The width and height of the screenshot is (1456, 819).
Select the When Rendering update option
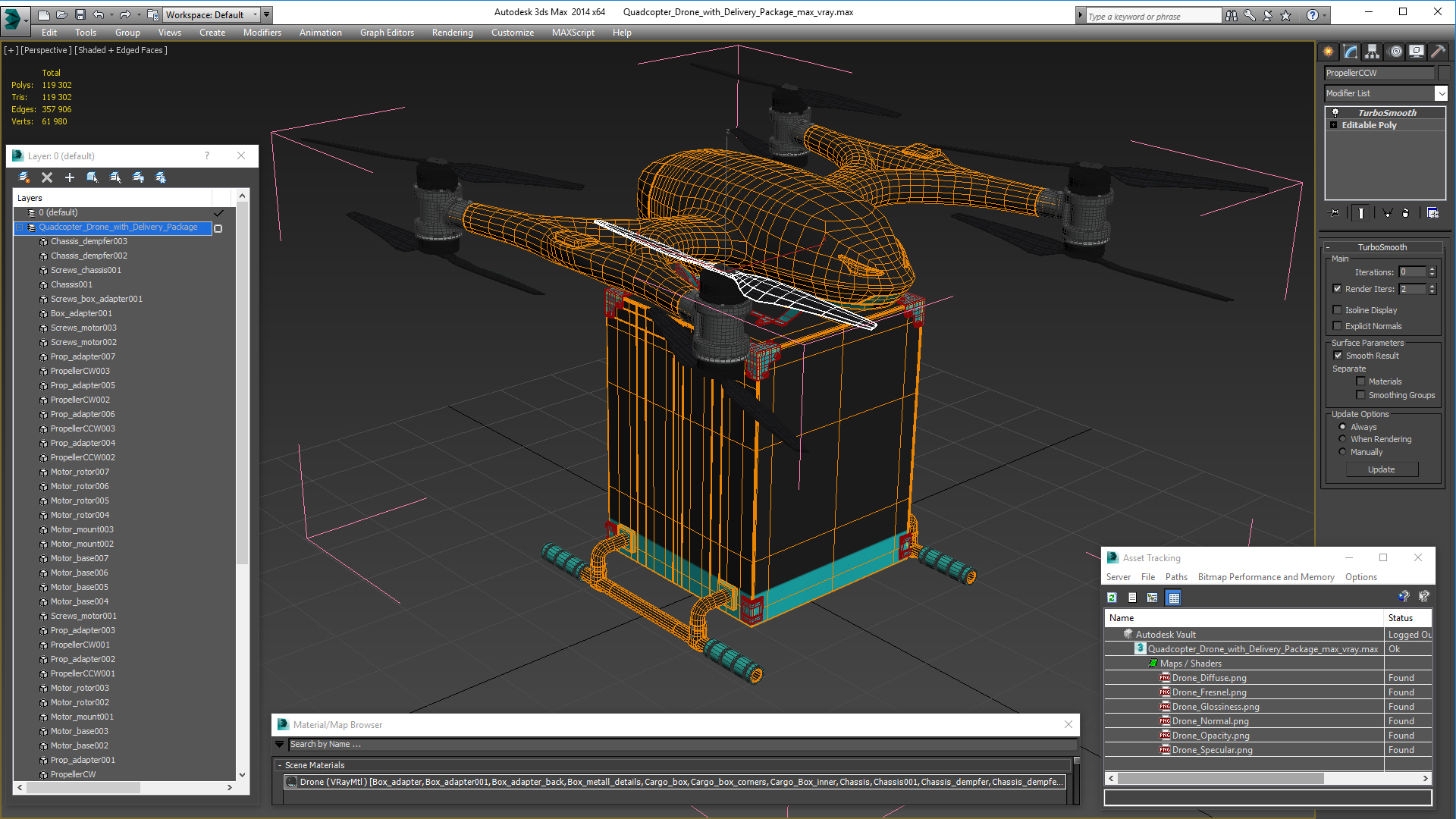click(x=1343, y=438)
